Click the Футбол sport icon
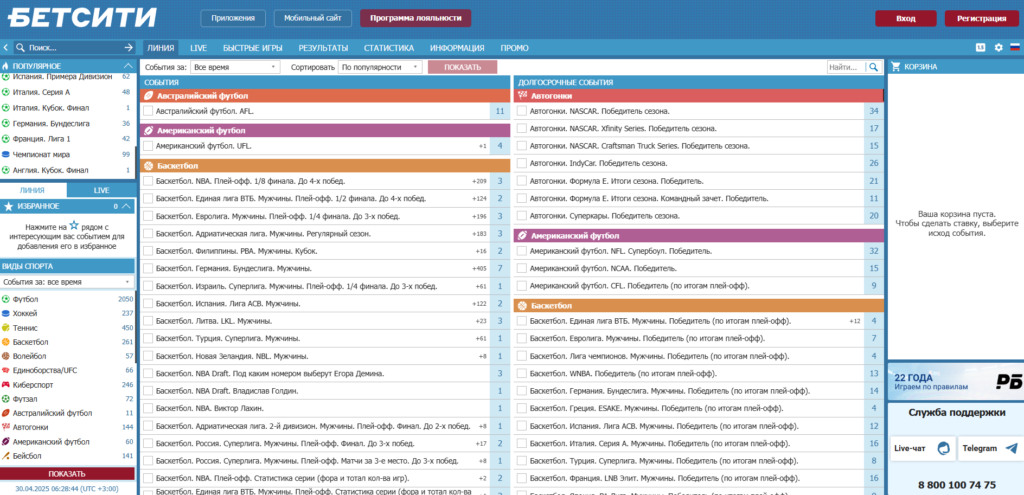 (6, 299)
